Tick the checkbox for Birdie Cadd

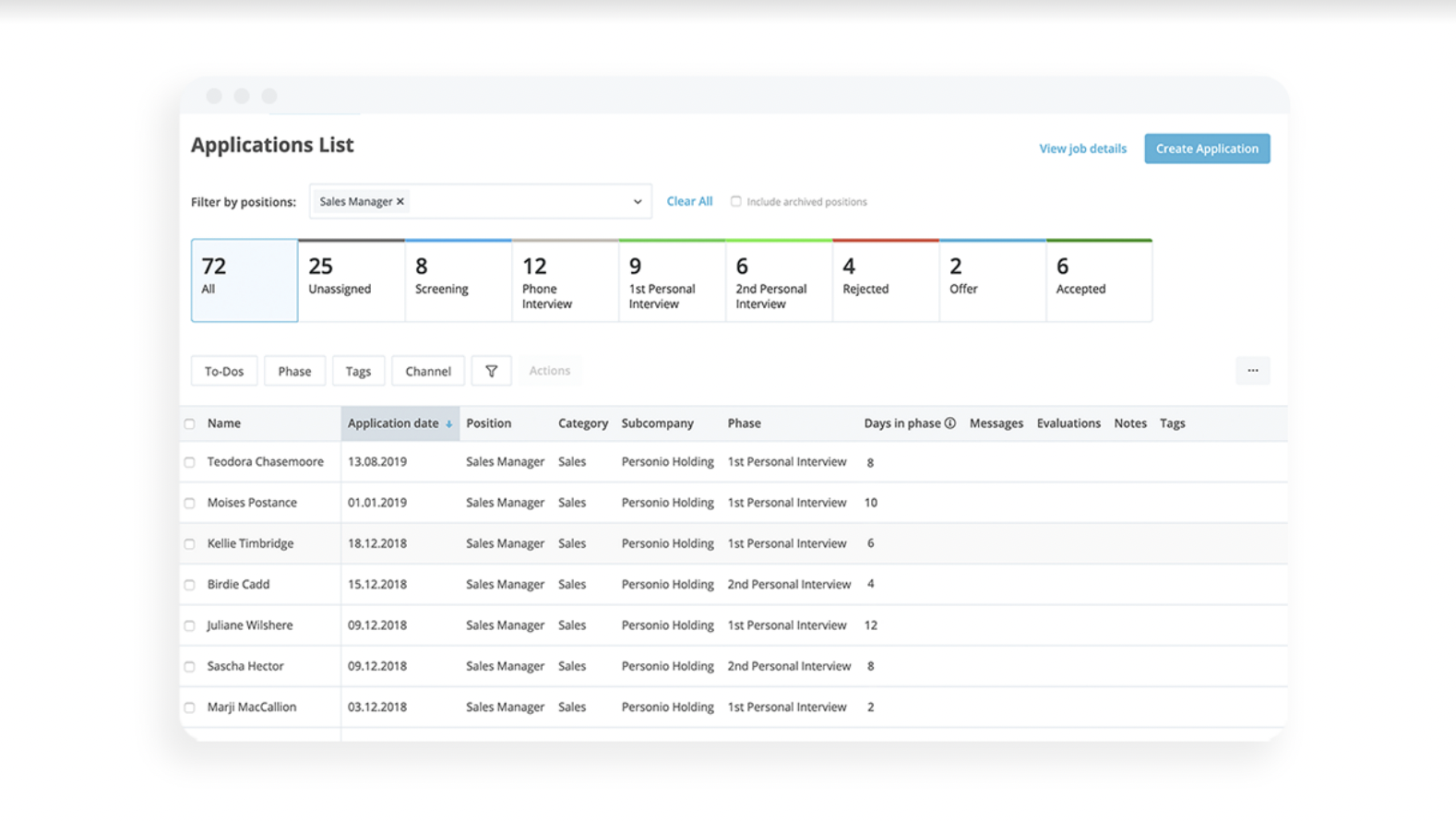190,585
